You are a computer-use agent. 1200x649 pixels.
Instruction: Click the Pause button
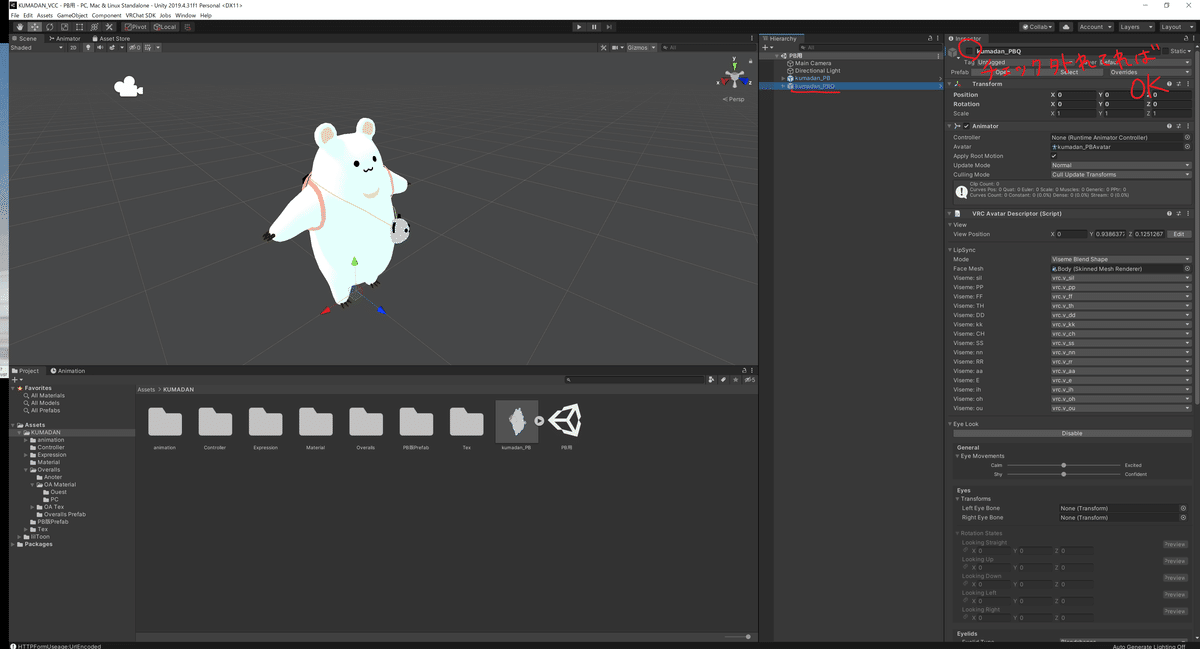pyautogui.click(x=594, y=27)
